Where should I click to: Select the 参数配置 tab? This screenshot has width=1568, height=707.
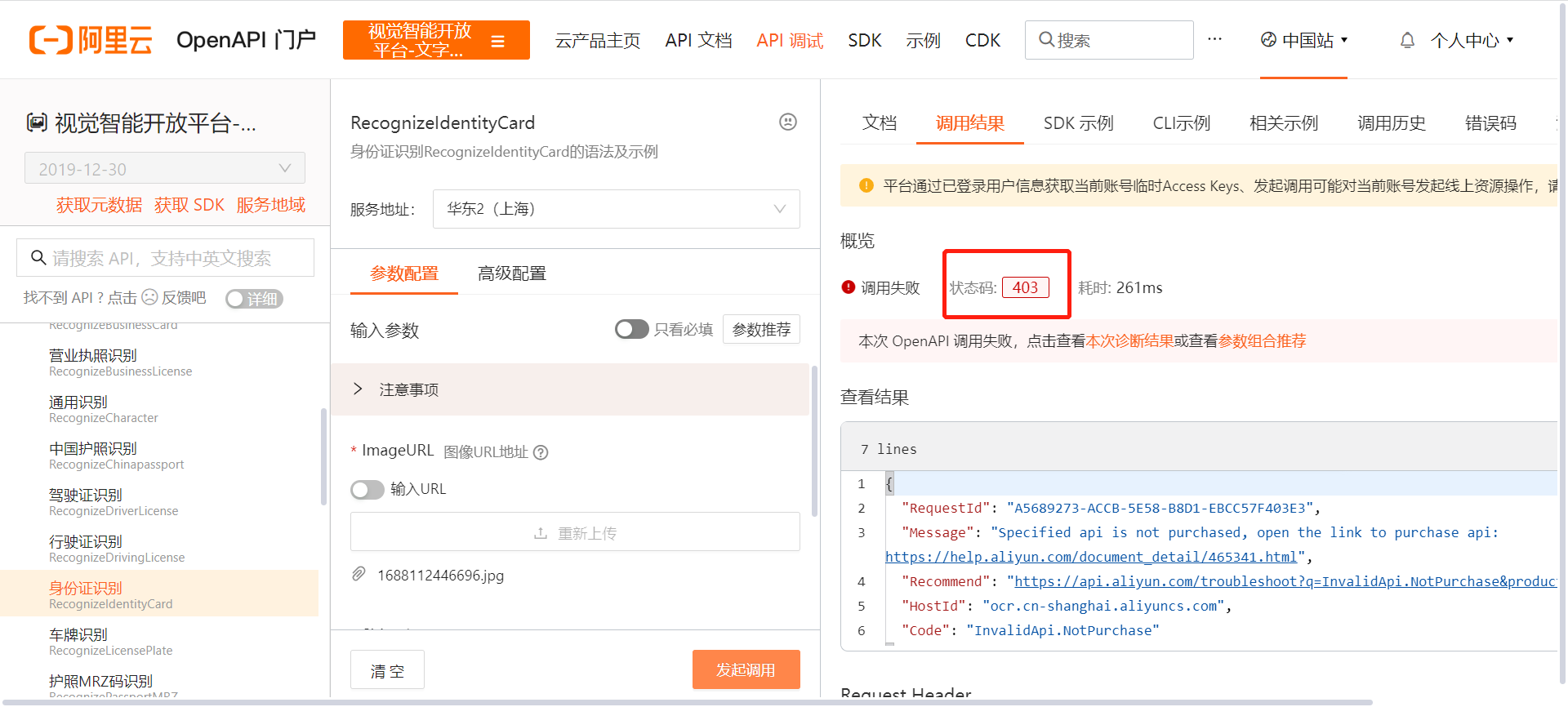(404, 273)
